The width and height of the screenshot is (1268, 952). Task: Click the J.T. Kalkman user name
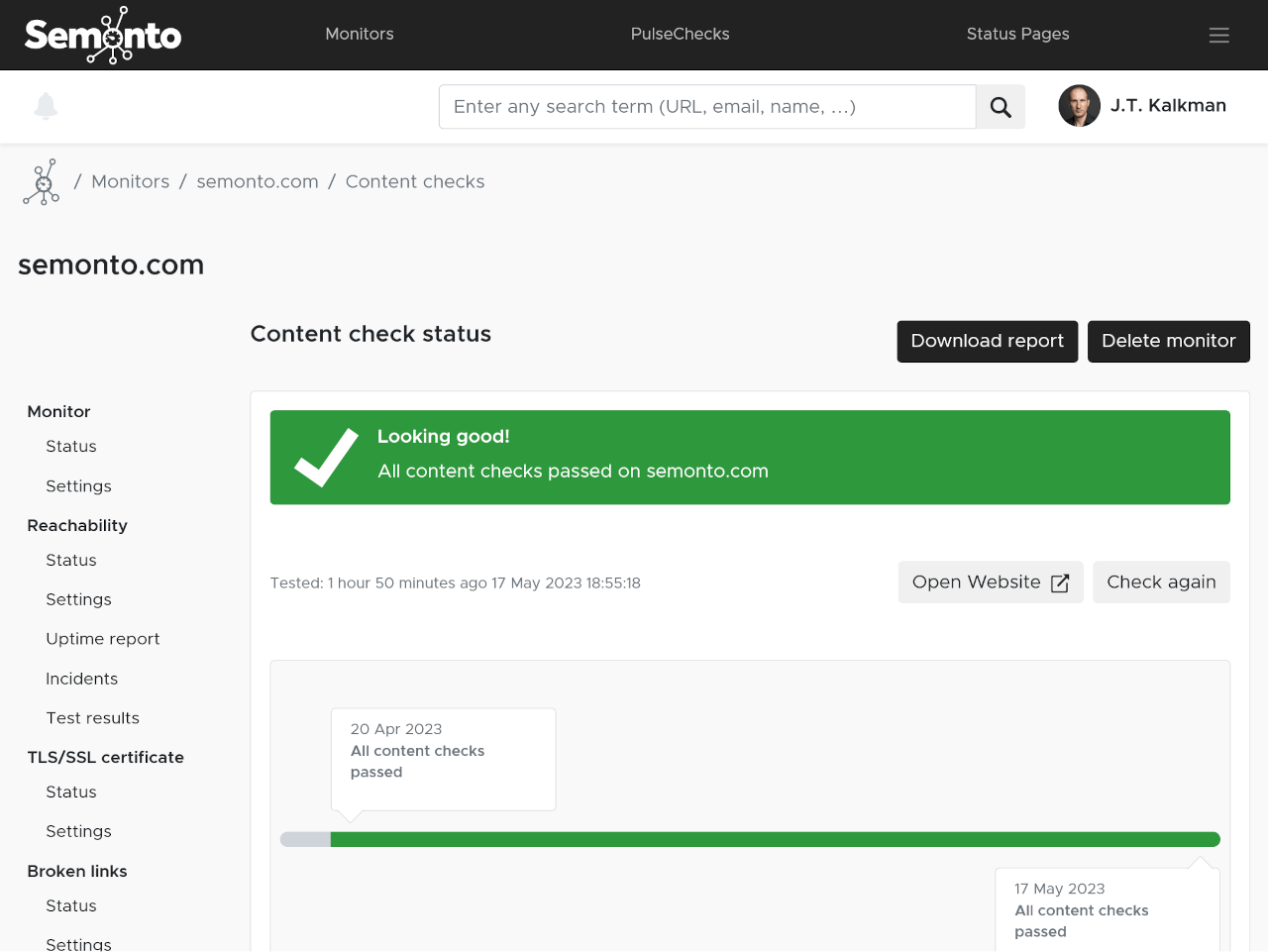point(1168,106)
